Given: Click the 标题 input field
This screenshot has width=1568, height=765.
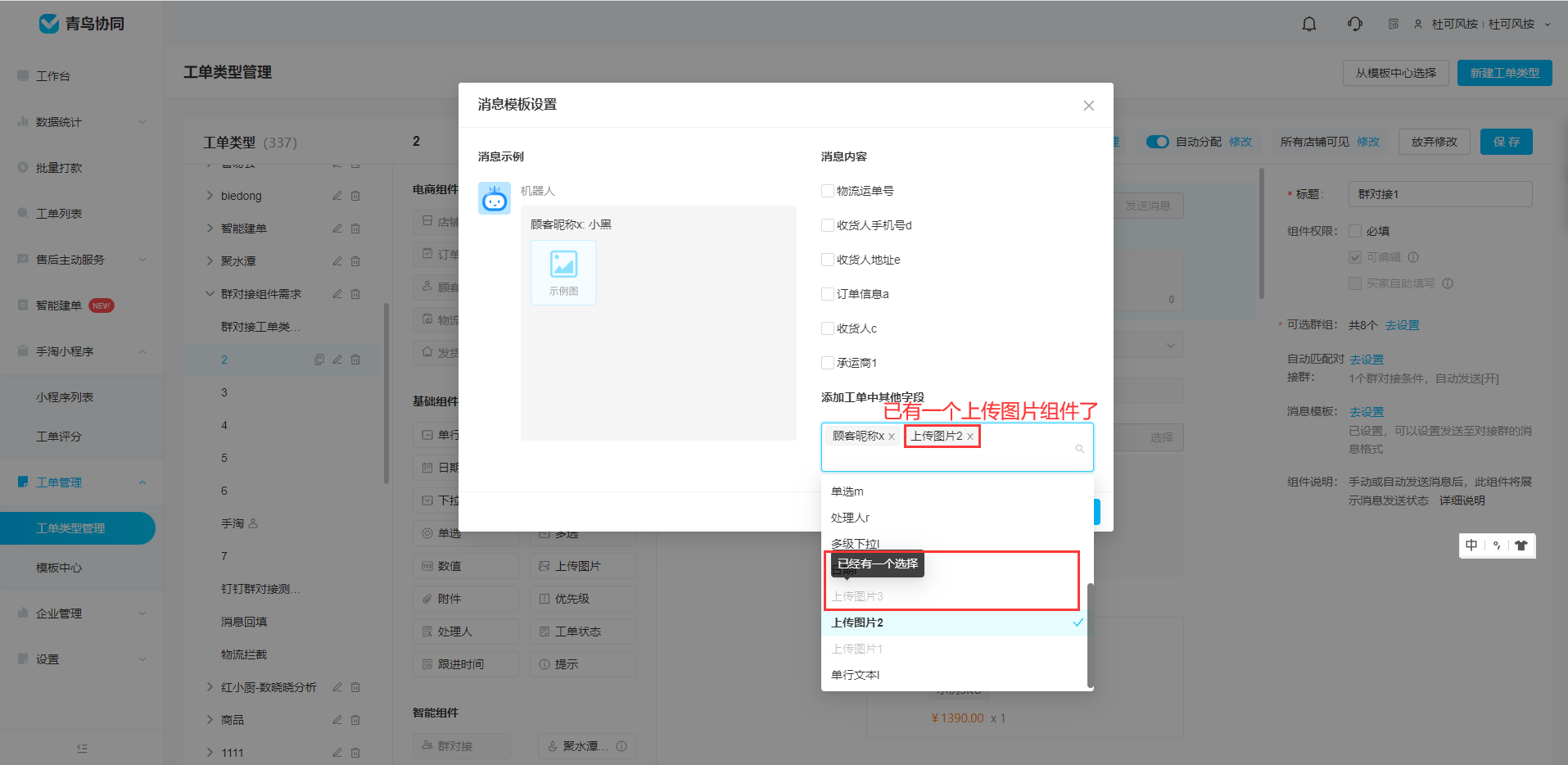Looking at the screenshot, I should pos(1440,194).
